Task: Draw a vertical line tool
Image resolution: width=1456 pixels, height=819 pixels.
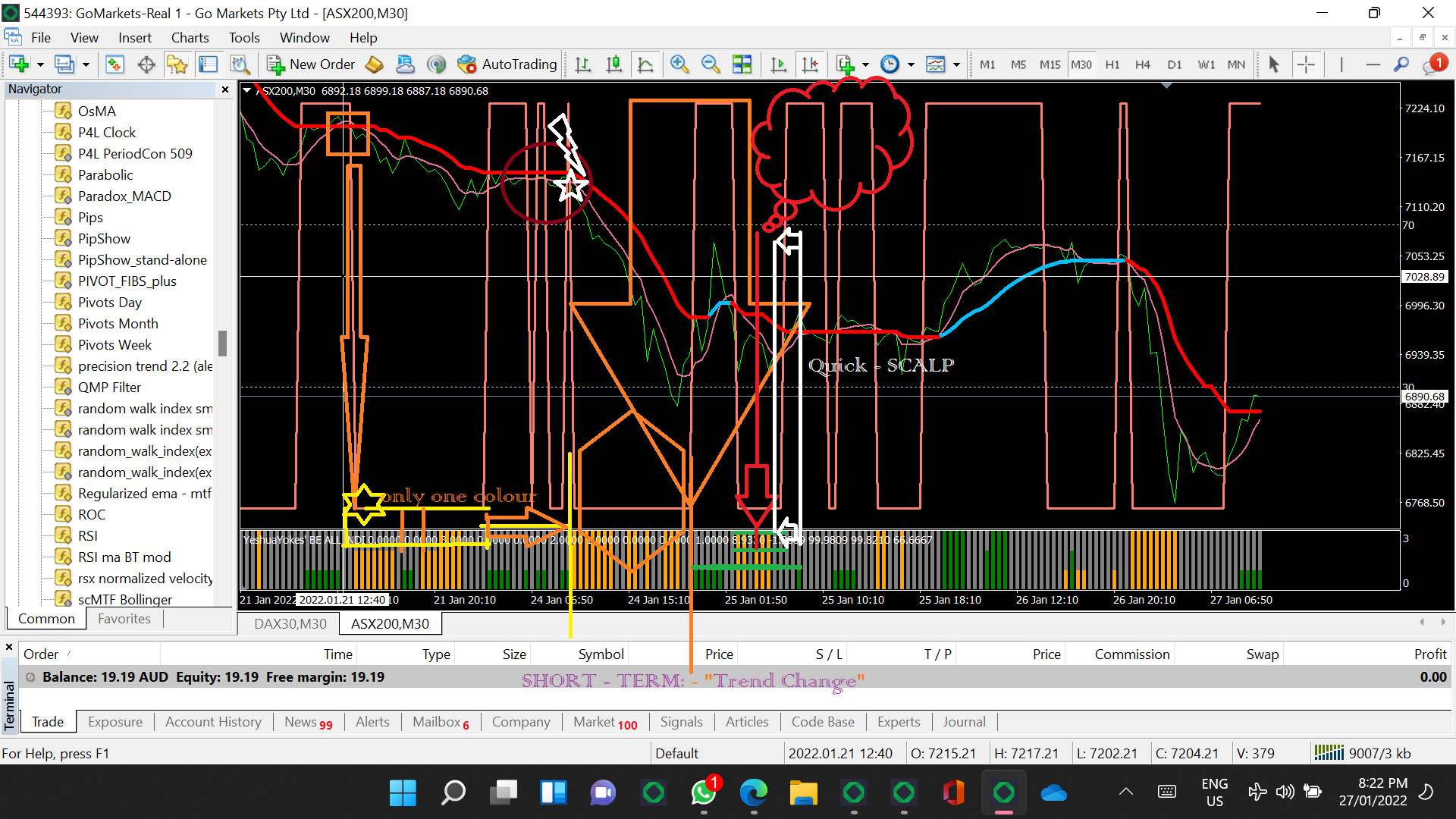Action: click(1341, 64)
